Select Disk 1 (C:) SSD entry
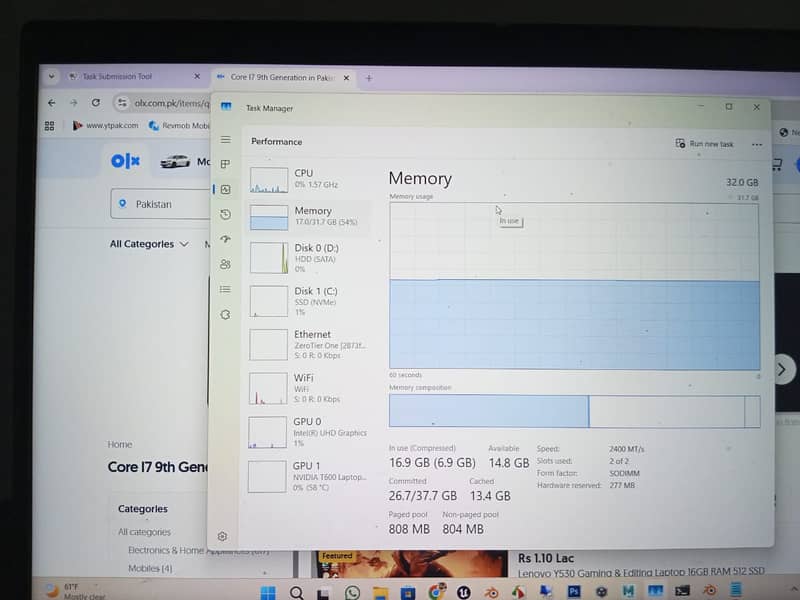This screenshot has height=600, width=800. (308, 300)
